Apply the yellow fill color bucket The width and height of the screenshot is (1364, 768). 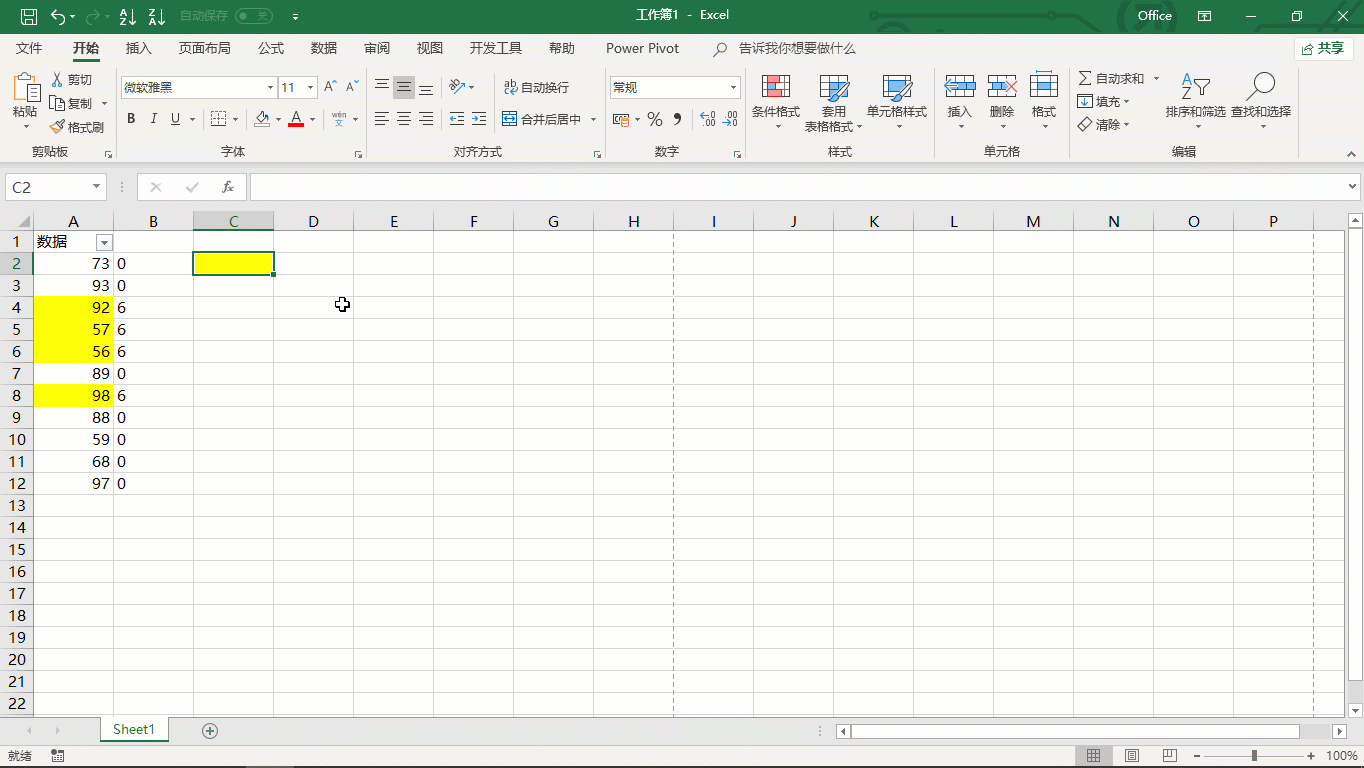(x=262, y=119)
